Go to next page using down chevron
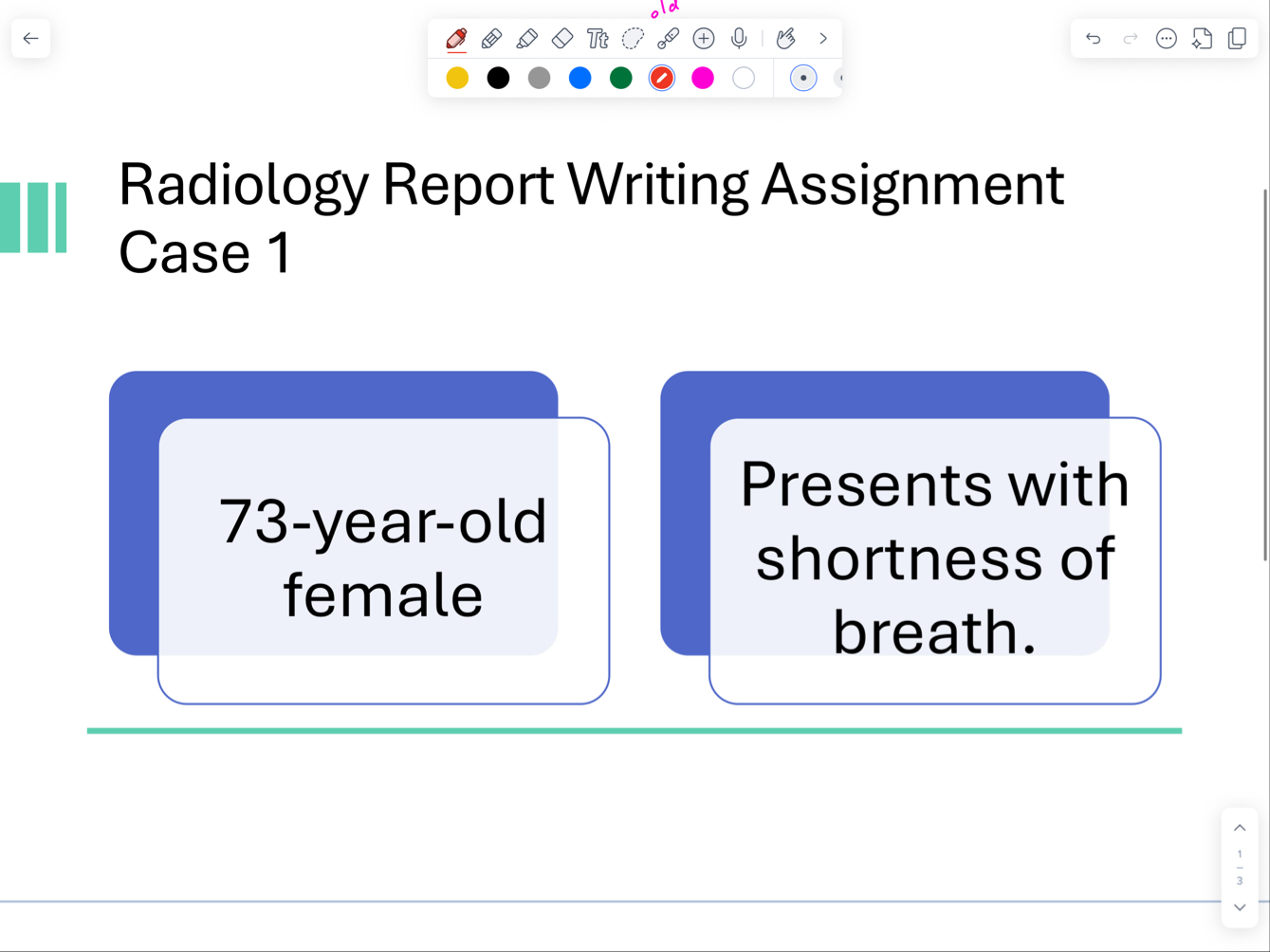The height and width of the screenshot is (952, 1270). point(1240,907)
